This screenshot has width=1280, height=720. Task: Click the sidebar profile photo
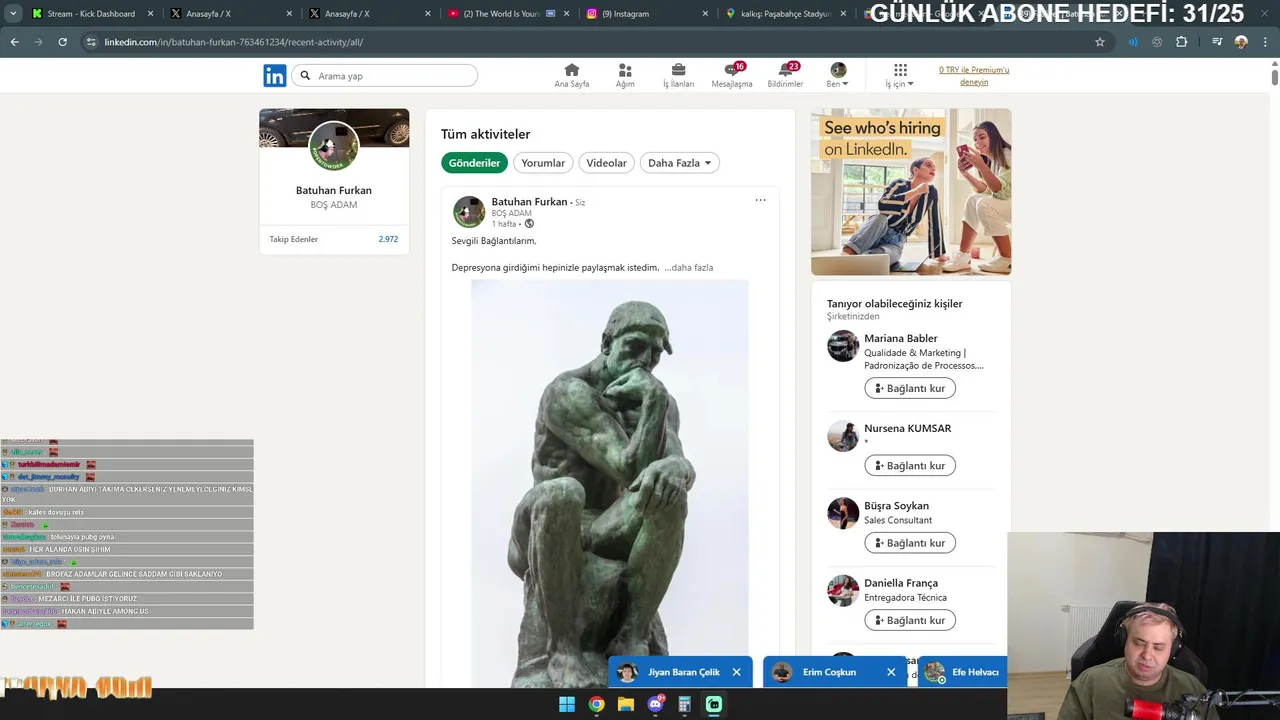(334, 146)
